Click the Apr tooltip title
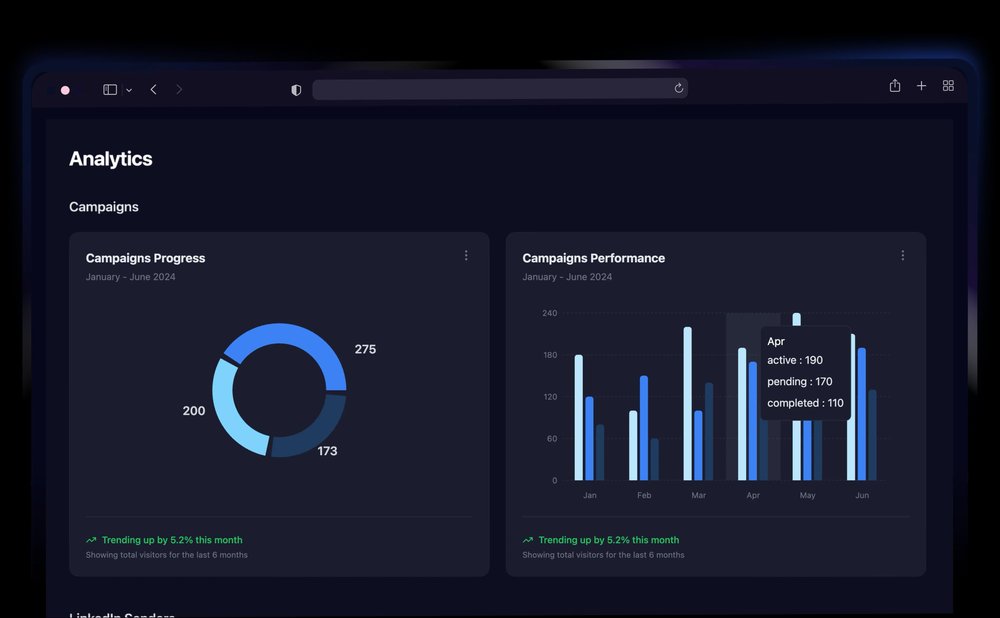This screenshot has width=1000, height=618. tap(776, 341)
